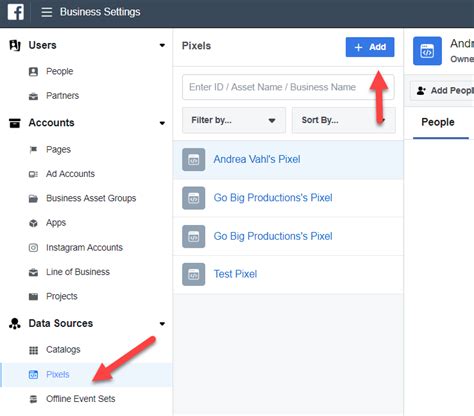
Task: Click the Pixels sidebar icon
Action: coord(33,375)
